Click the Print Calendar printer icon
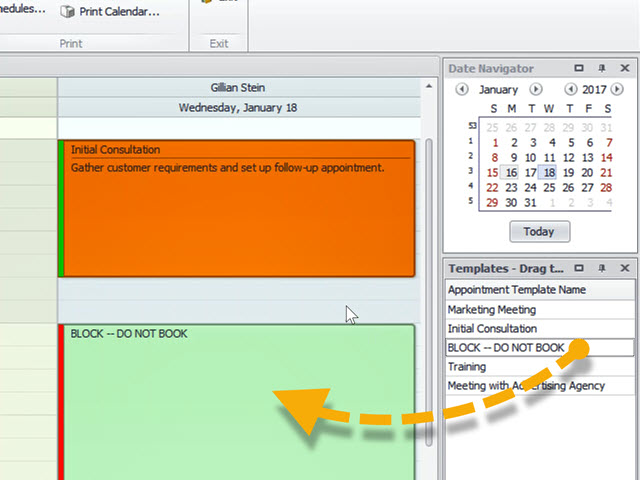This screenshot has height=480, width=640. [x=67, y=11]
